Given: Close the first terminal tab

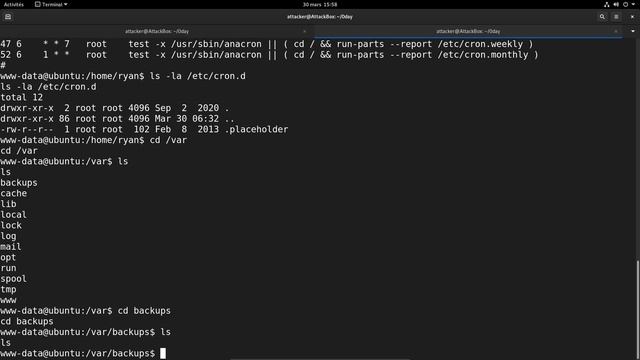Looking at the screenshot, I should pos(304,31).
